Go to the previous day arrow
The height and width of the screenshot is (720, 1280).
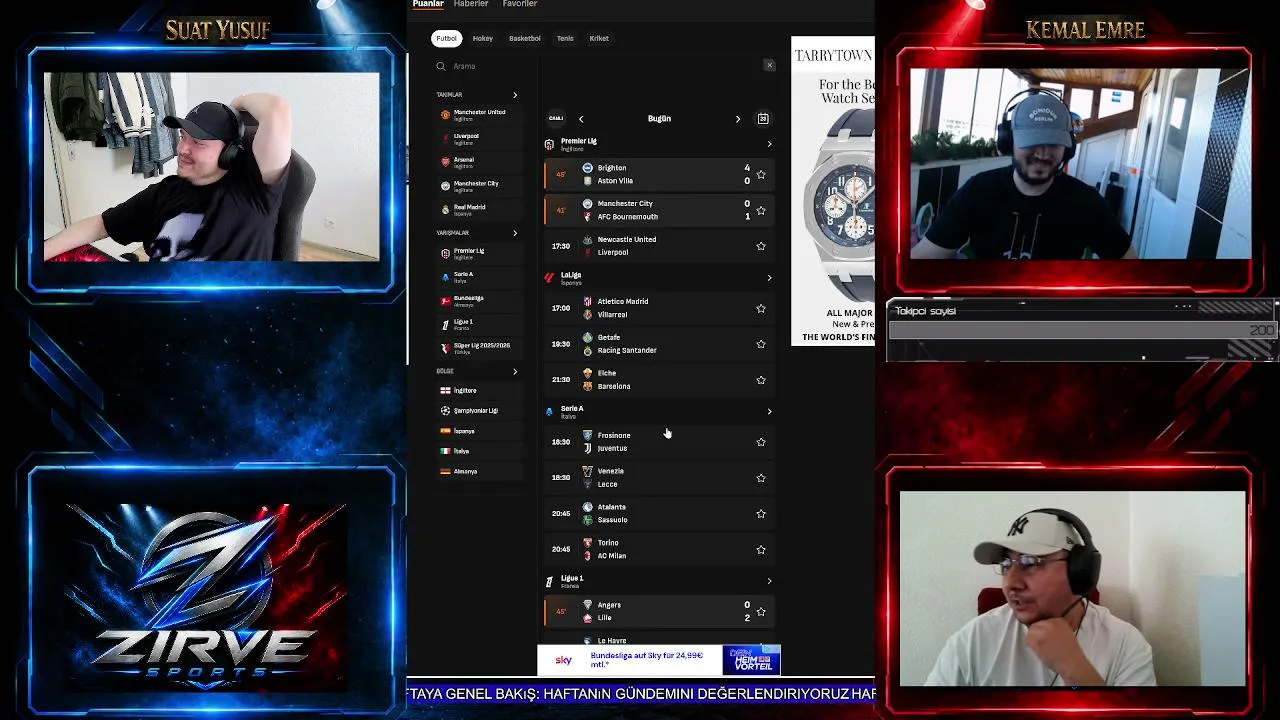click(581, 119)
